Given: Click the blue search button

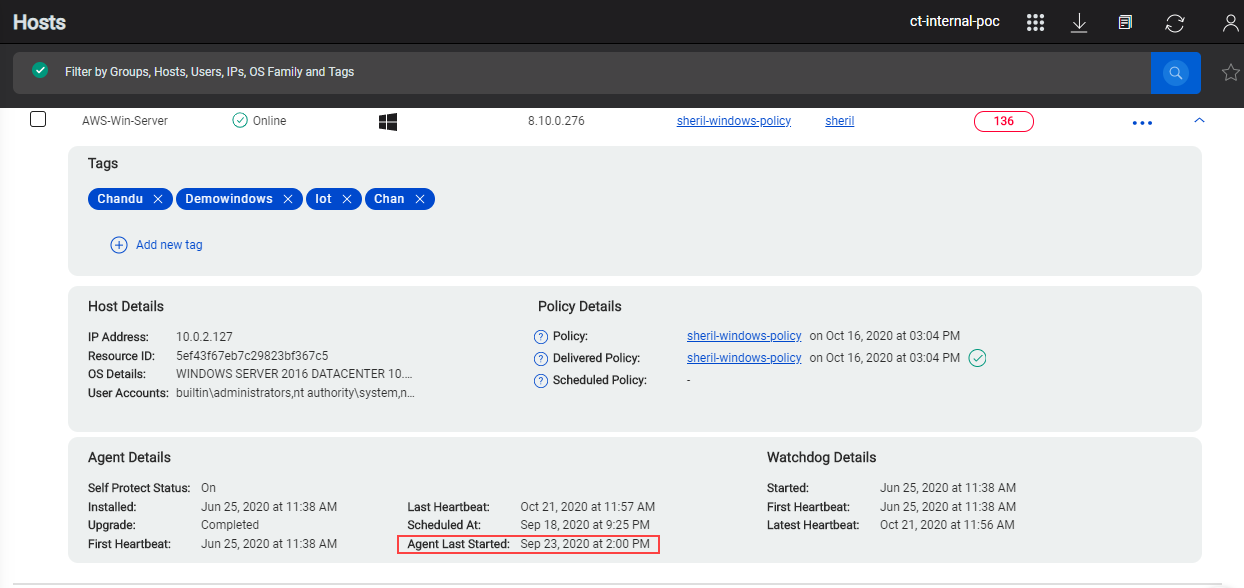Looking at the screenshot, I should [x=1176, y=73].
